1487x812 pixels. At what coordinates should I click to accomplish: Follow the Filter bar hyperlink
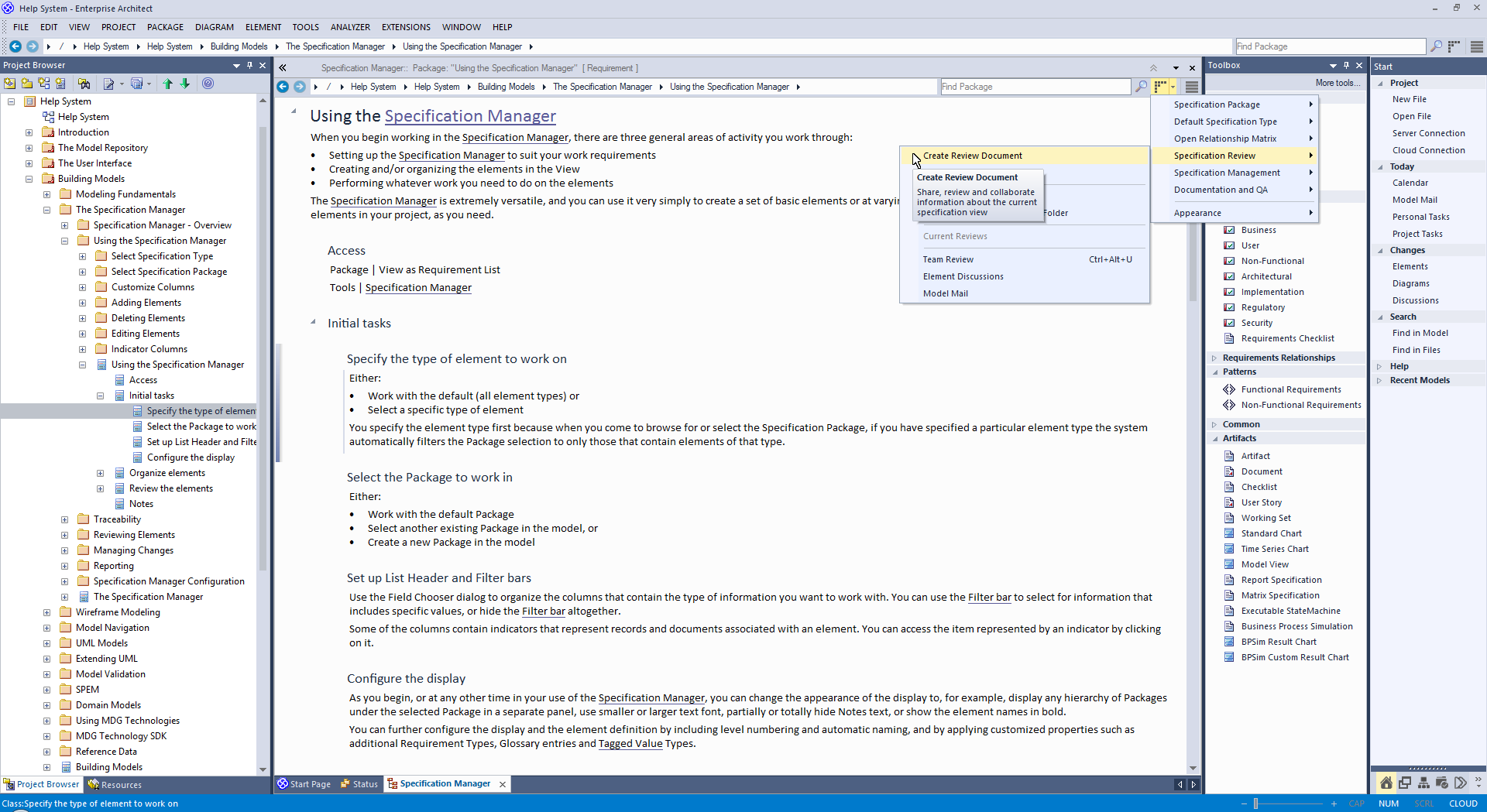pos(989,597)
